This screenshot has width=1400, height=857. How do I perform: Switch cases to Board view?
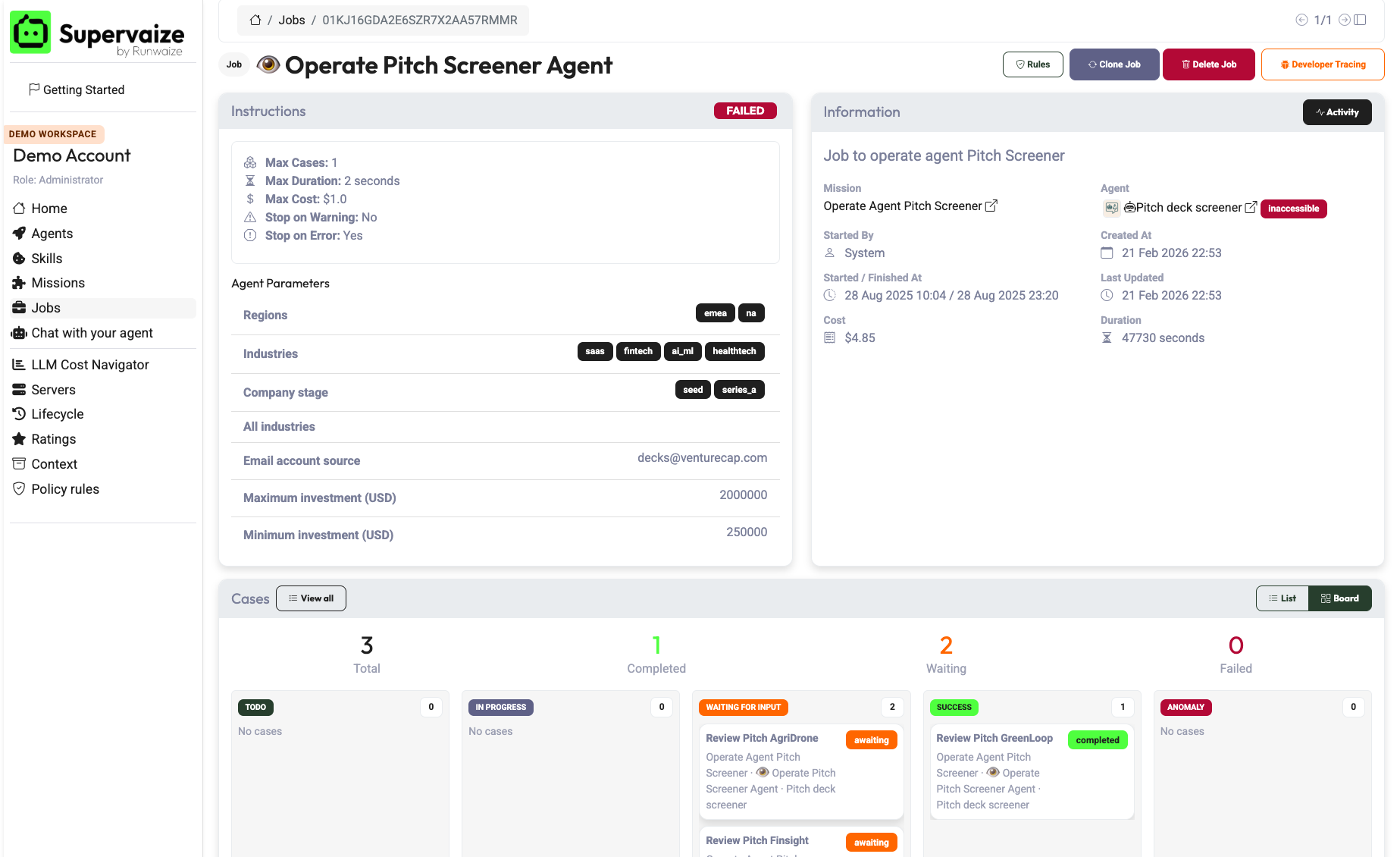(x=1339, y=598)
